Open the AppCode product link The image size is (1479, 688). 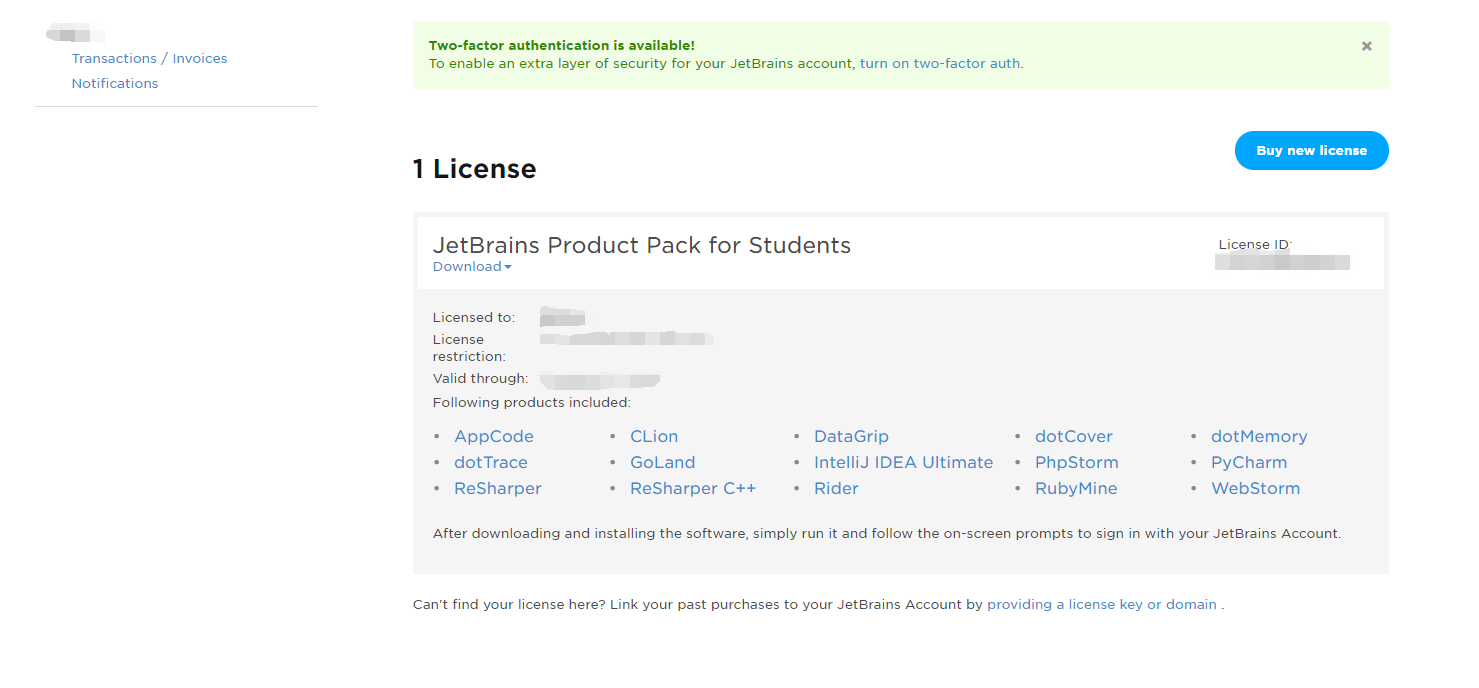pyautogui.click(x=494, y=436)
